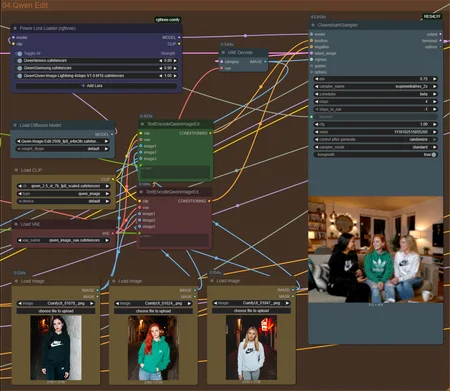Open the vae_name dropdown in Load VAE

(x=64, y=240)
